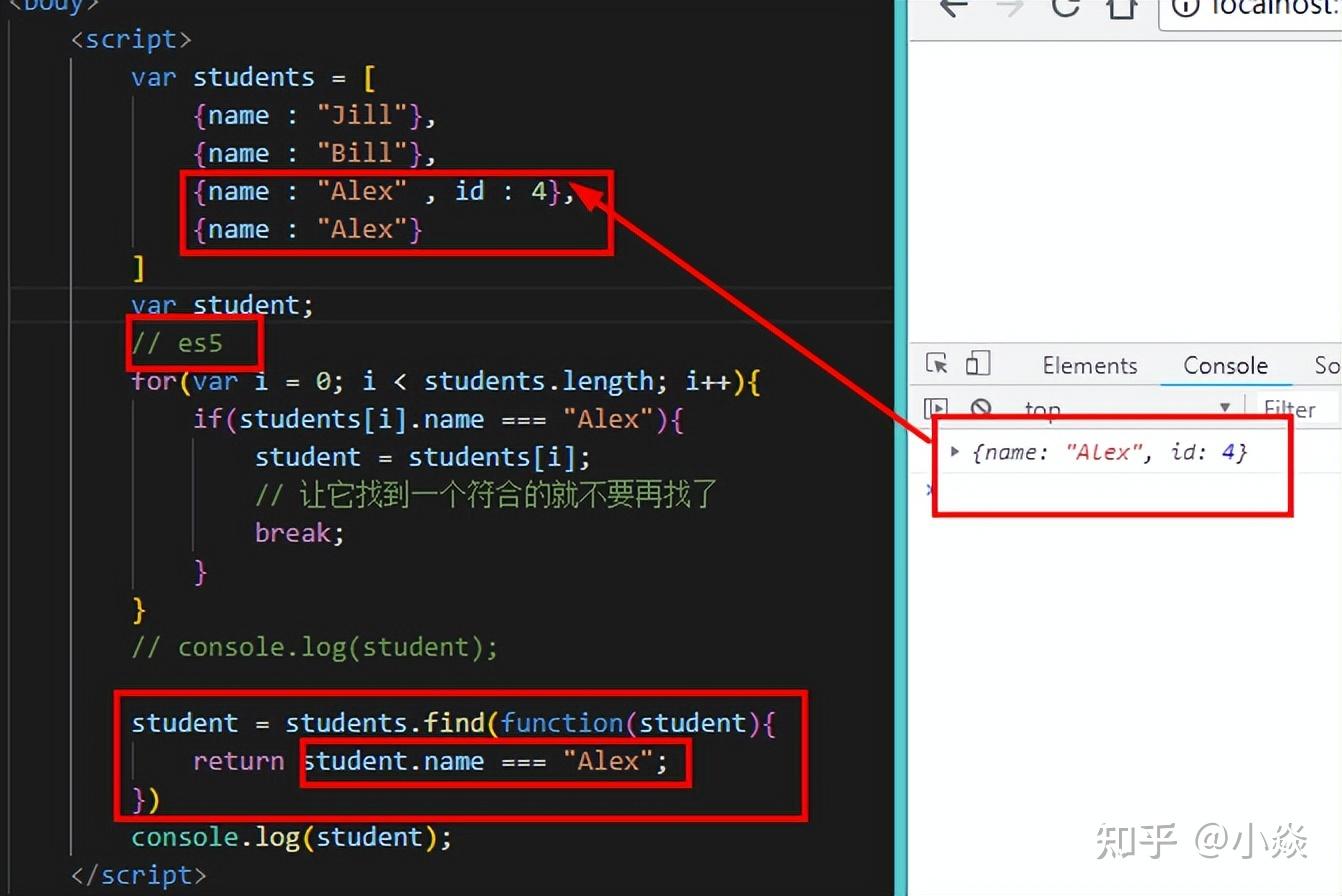
Task: Go back using the browser back arrow
Action: (x=954, y=8)
